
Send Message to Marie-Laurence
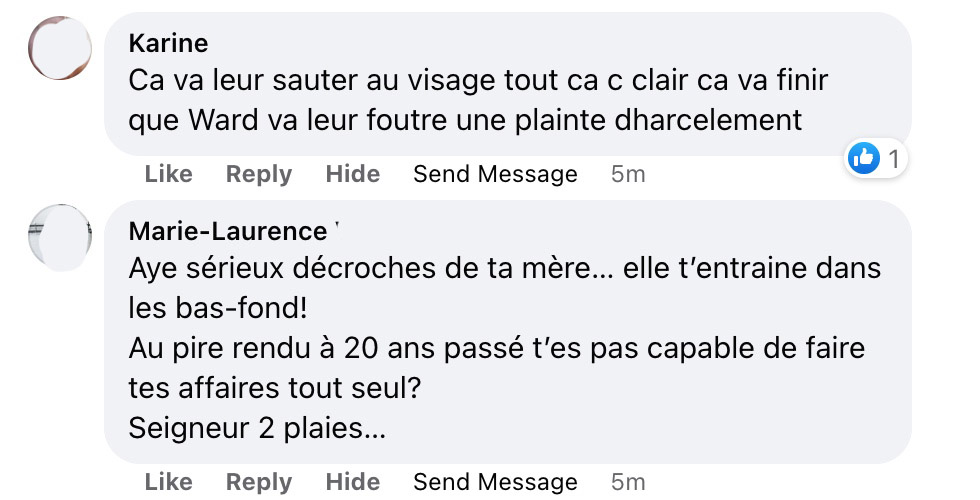(x=496, y=482)
